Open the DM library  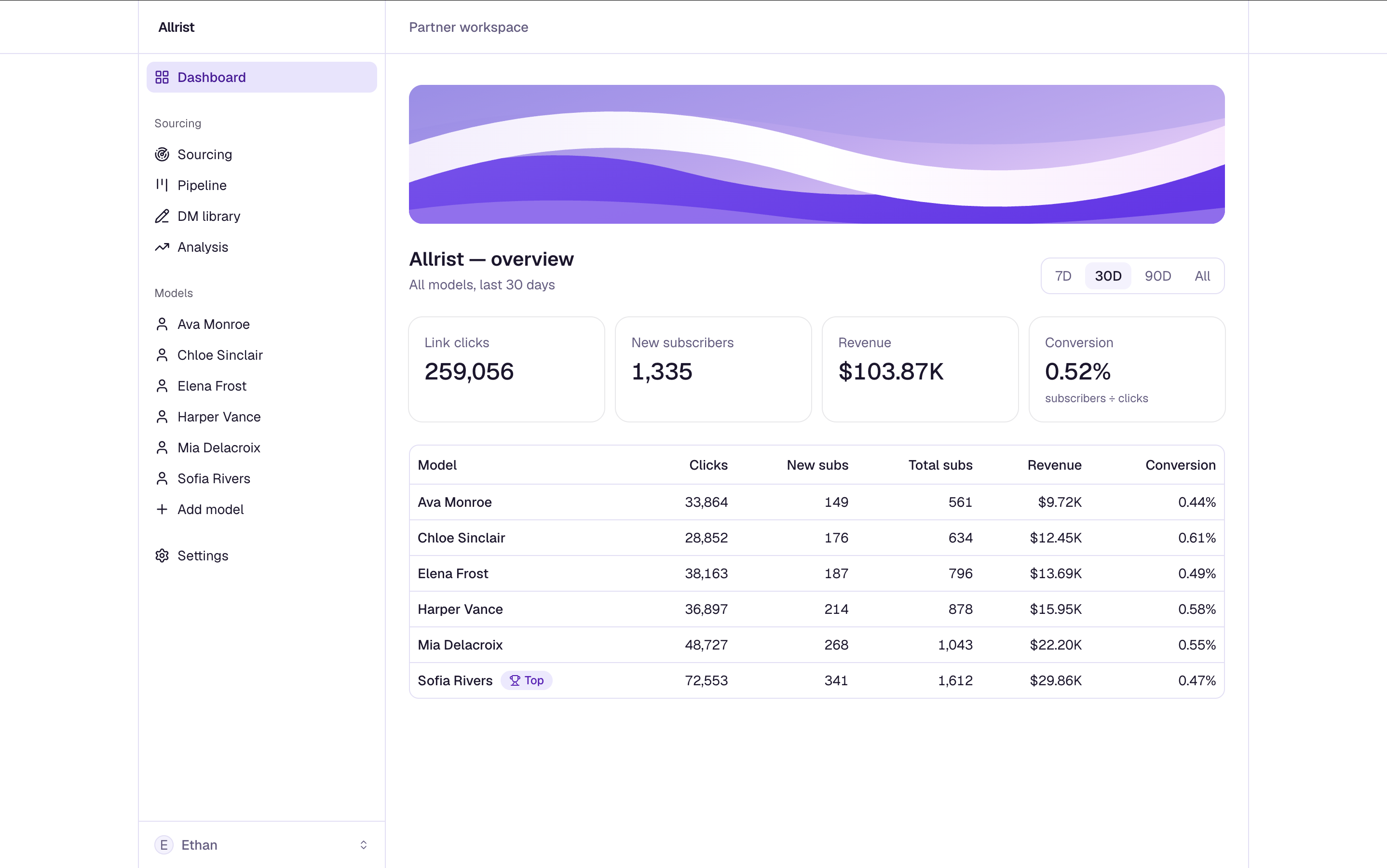pos(262,216)
